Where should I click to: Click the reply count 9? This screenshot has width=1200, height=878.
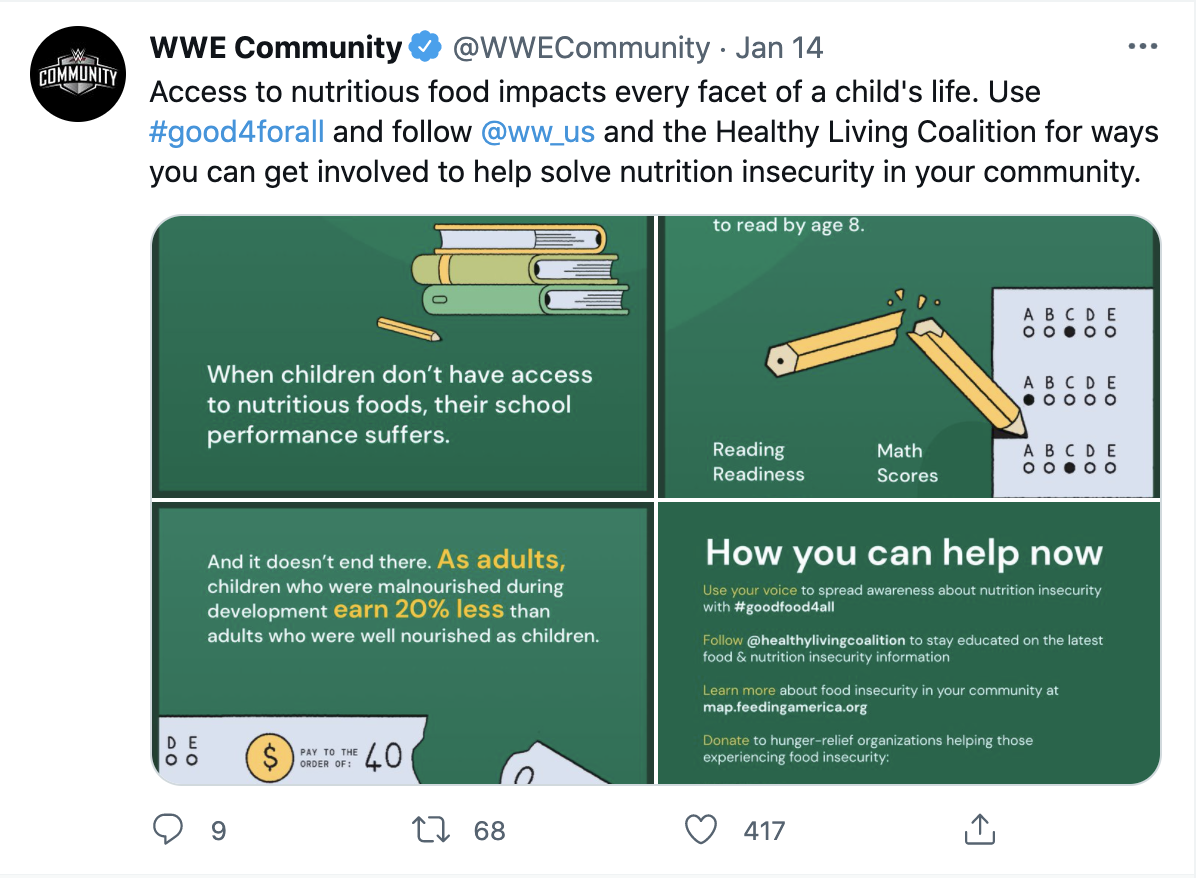(218, 830)
